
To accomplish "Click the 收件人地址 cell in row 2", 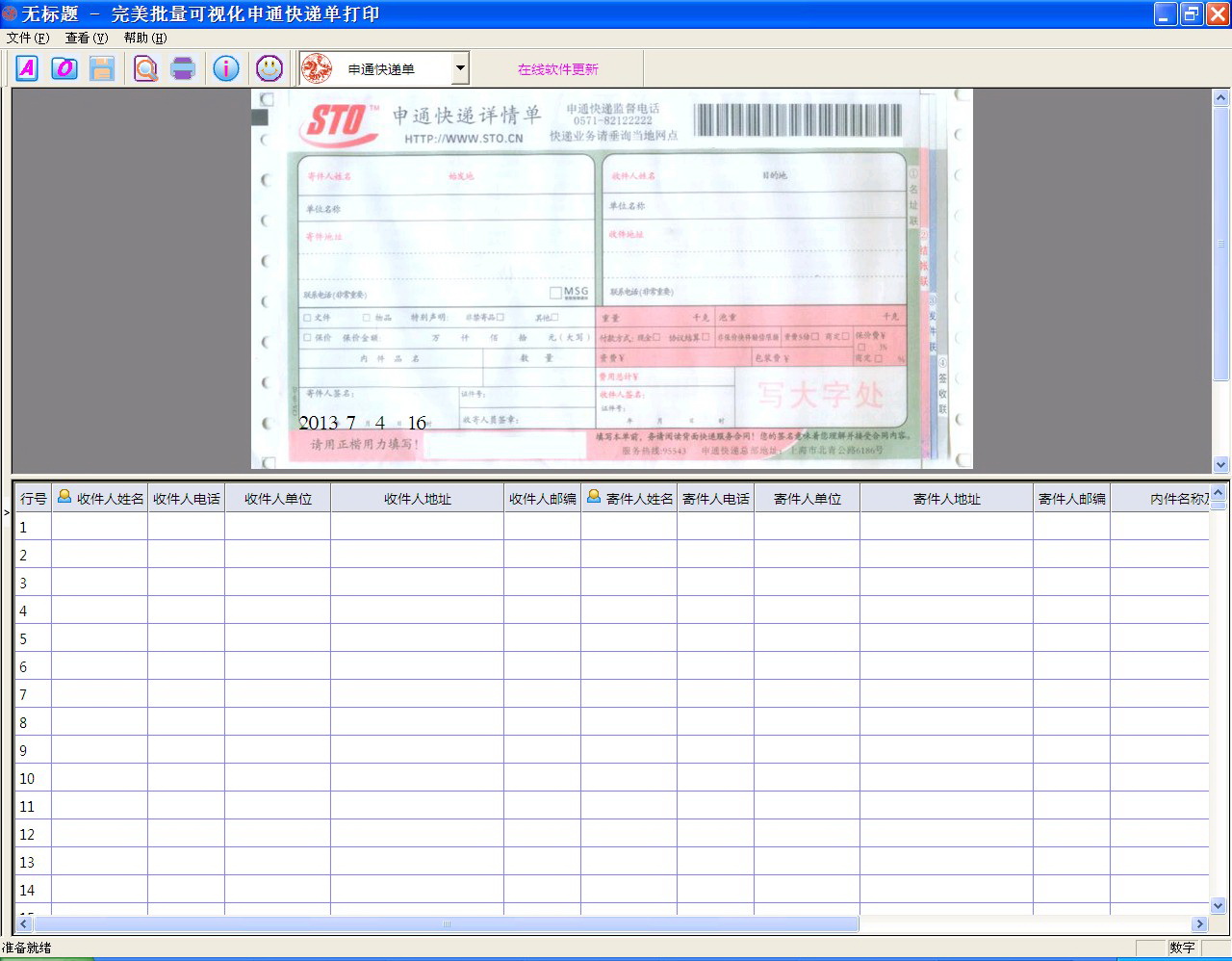I will click(418, 555).
